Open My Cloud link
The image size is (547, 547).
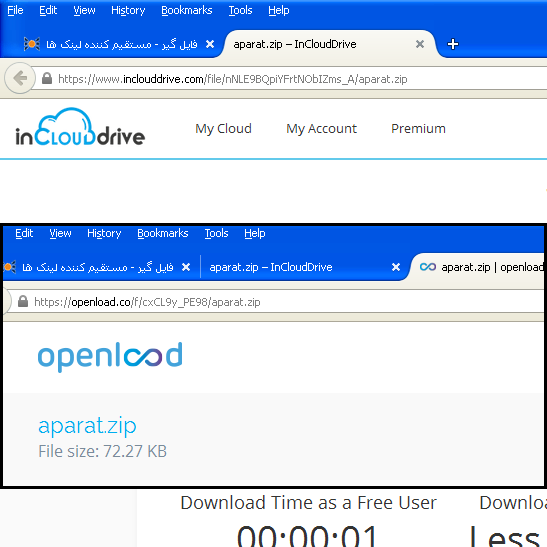[x=223, y=129]
